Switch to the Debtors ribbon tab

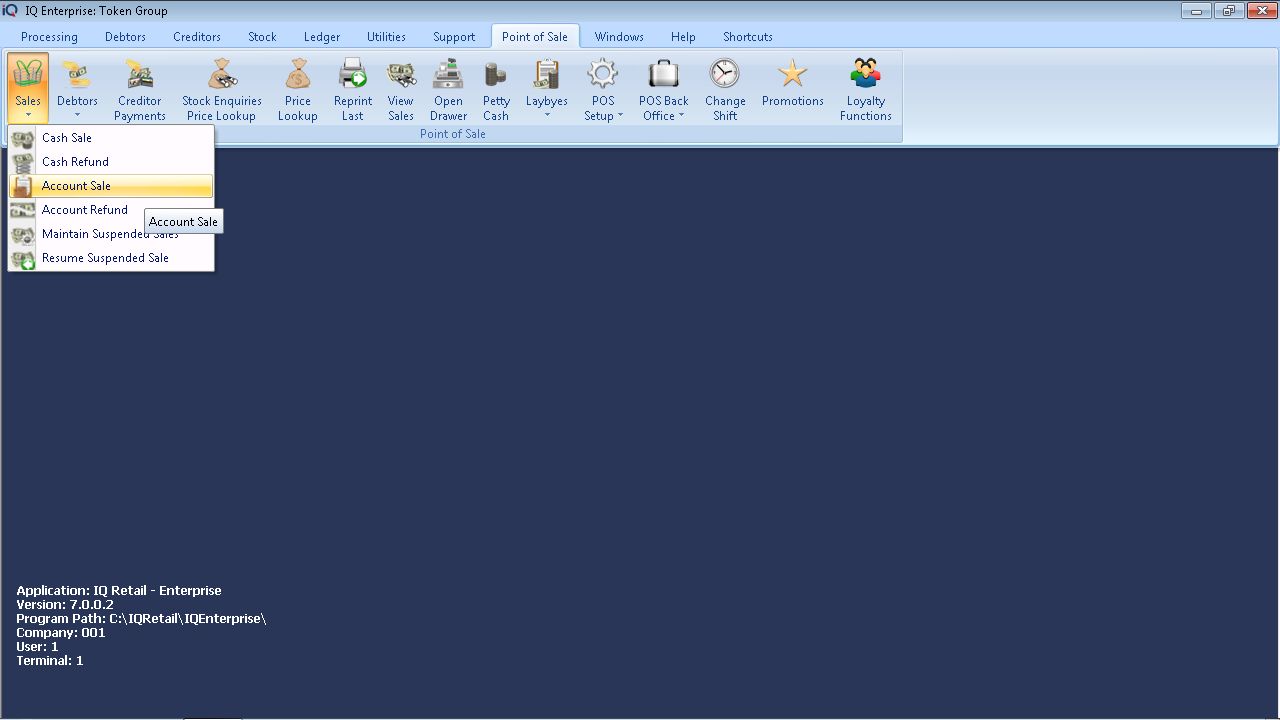coord(125,37)
